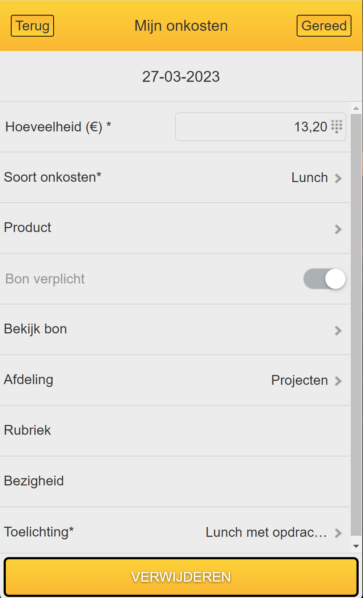The height and width of the screenshot is (598, 363).
Task: Click the Bekijk bon arrow icon
Action: pos(338,330)
